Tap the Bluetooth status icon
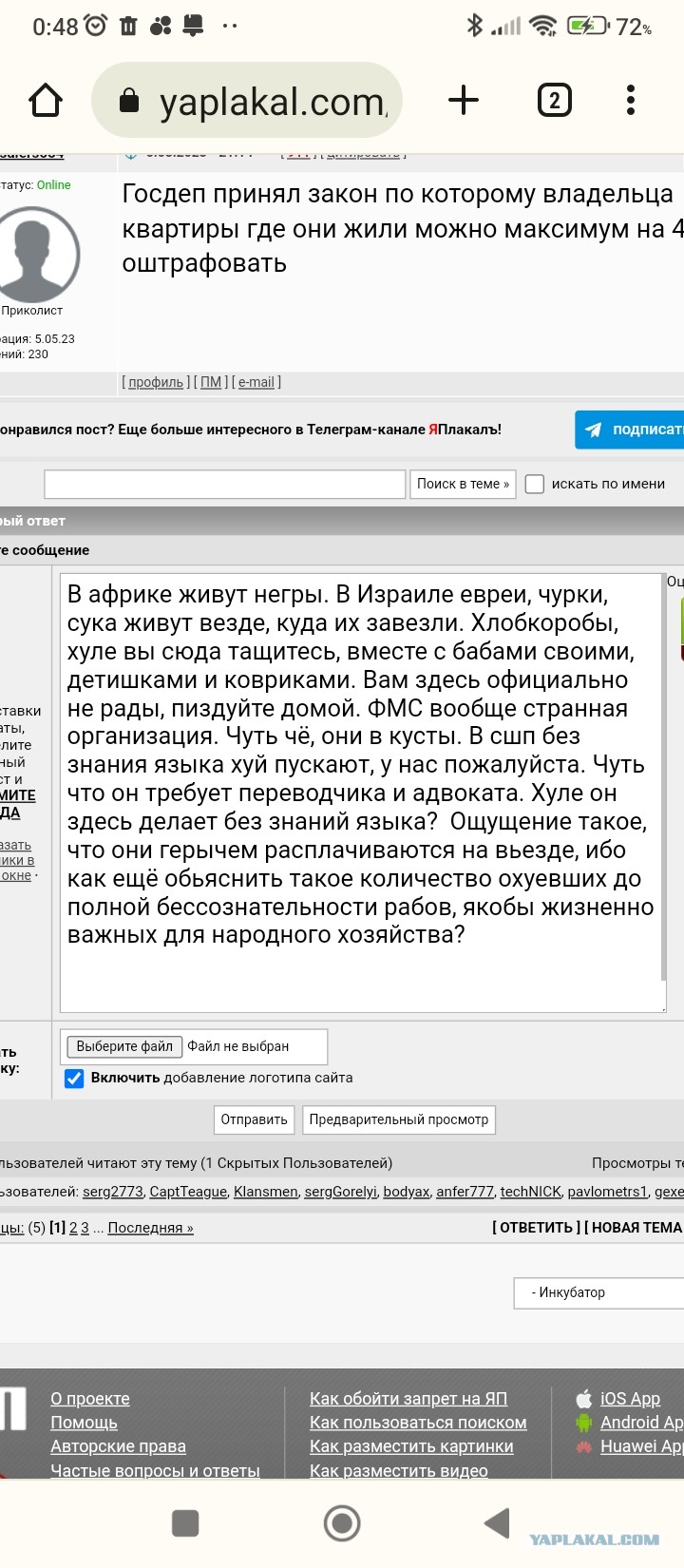Image resolution: width=684 pixels, height=1568 pixels. point(475,26)
